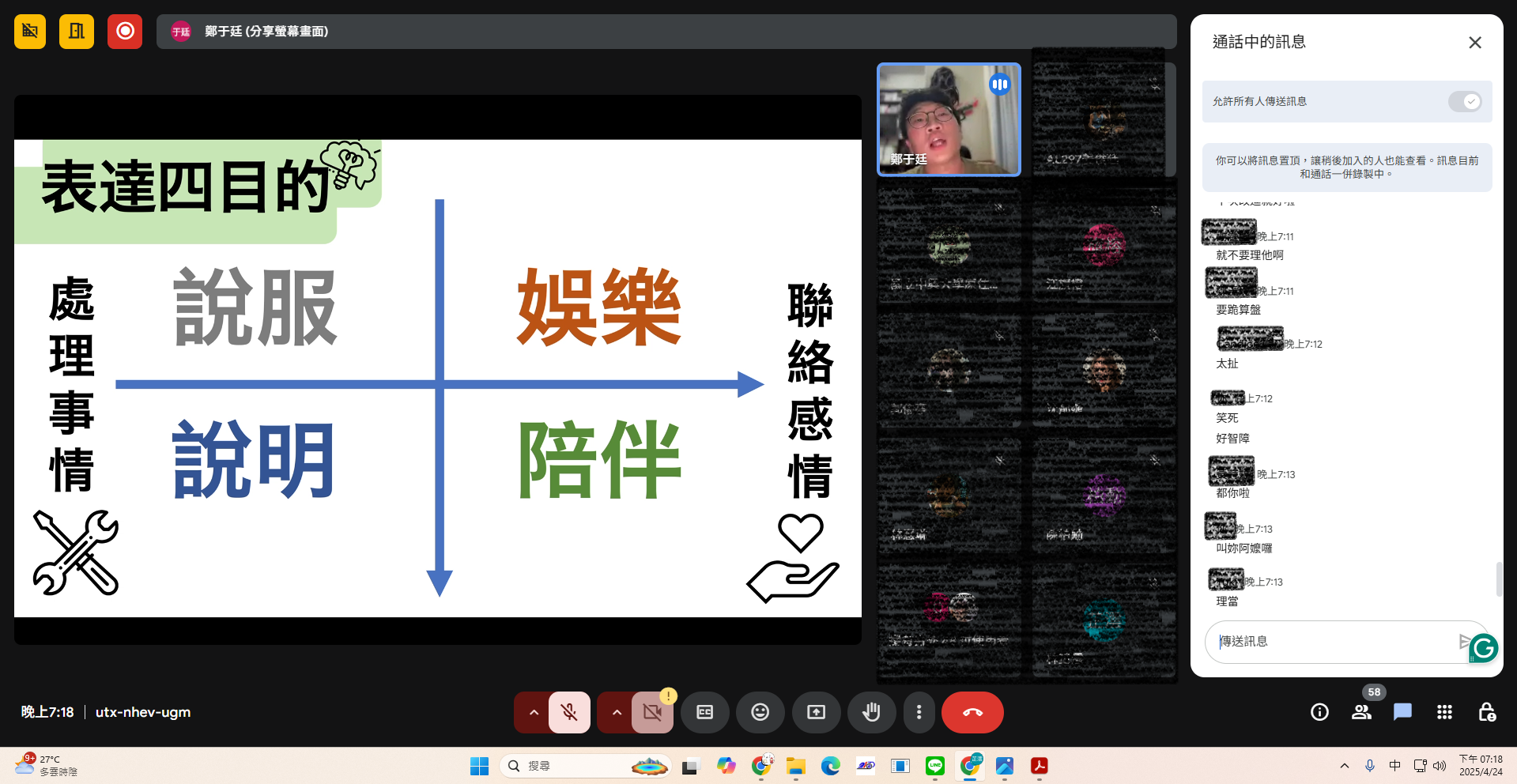Unmute the microphone

pyautogui.click(x=568, y=712)
